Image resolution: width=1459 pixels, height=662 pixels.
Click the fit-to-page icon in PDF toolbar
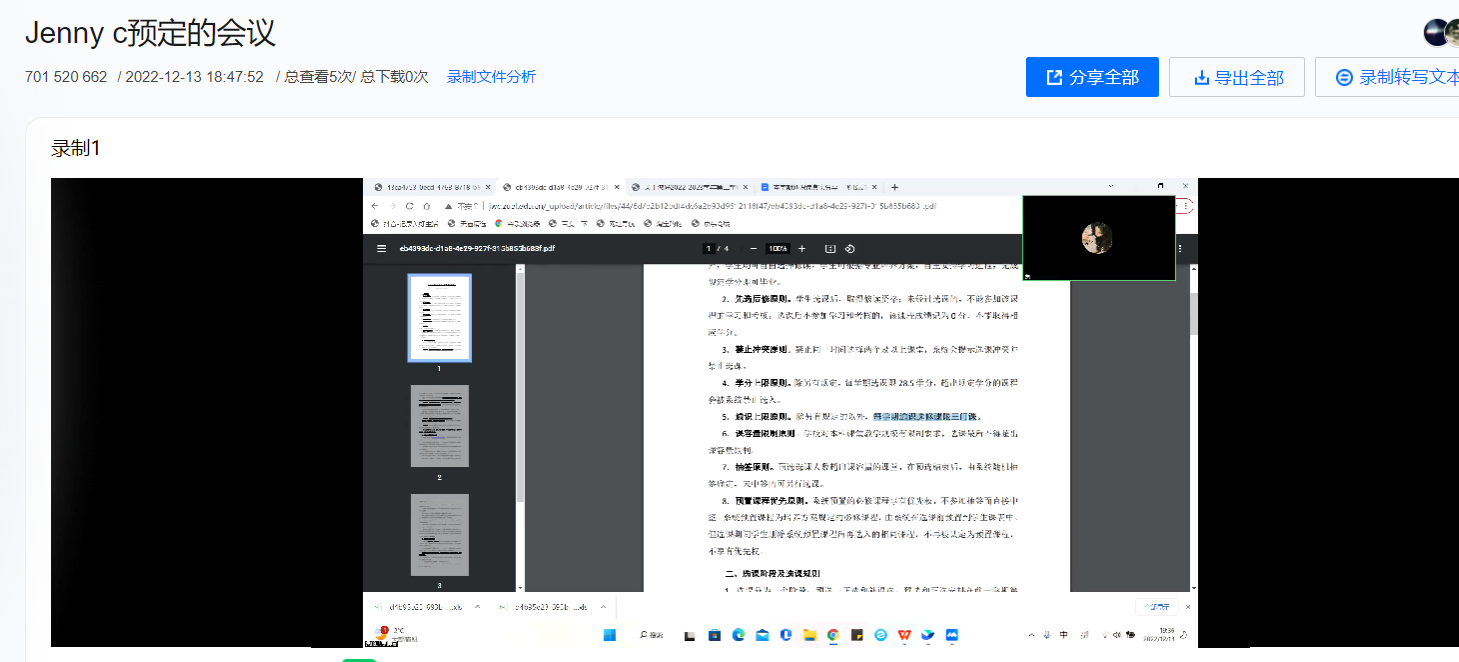click(x=829, y=248)
